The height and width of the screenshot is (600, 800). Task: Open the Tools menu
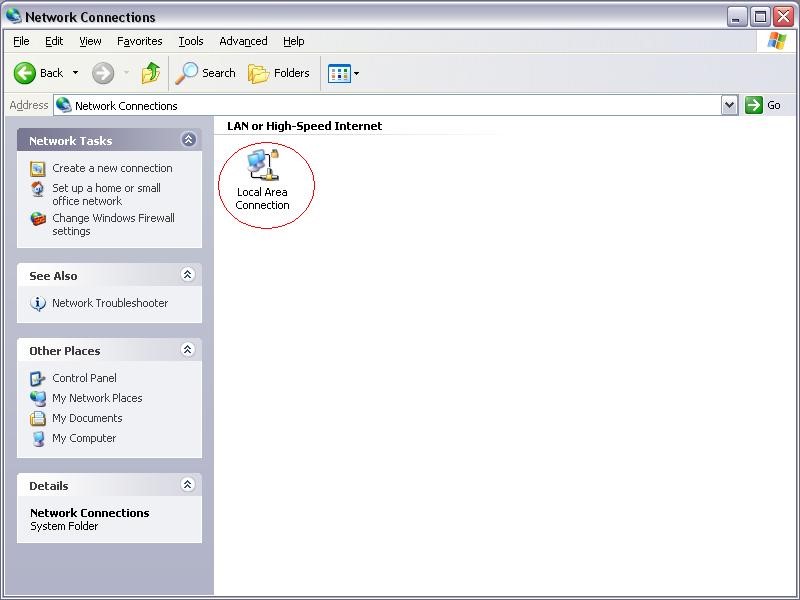[190, 41]
